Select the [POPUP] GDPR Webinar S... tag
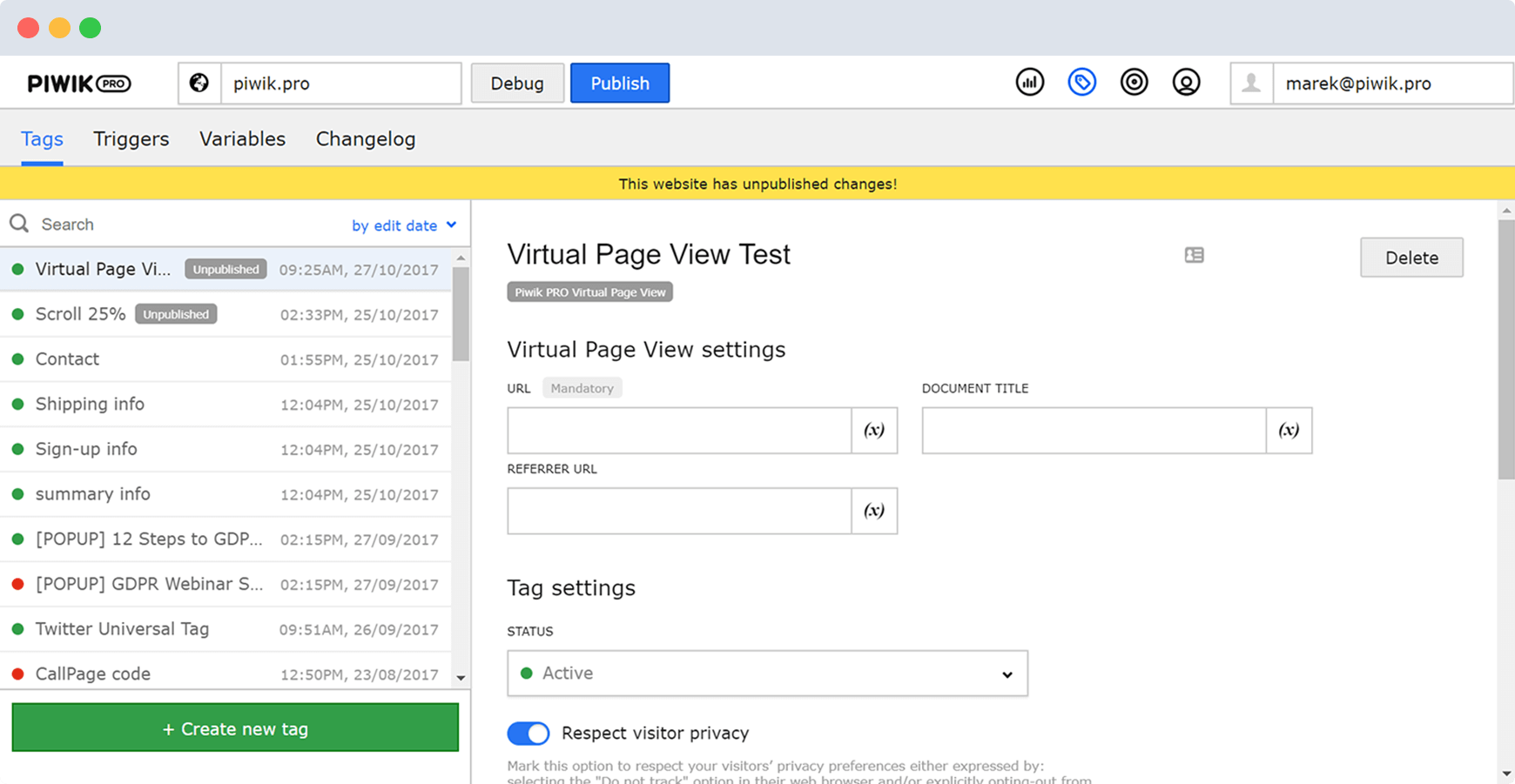The image size is (1515, 784). [x=226, y=584]
